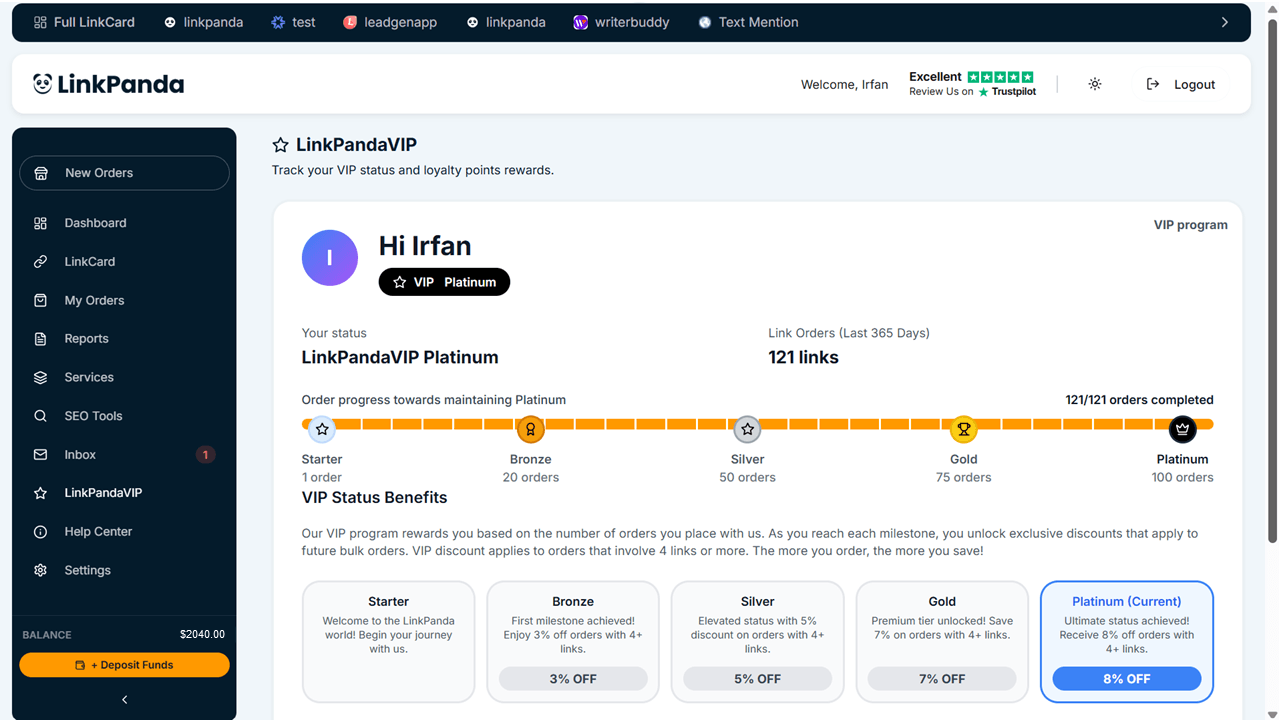This screenshot has width=1280, height=720.
Task: Click the Dashboard grid icon in sidebar
Action: point(40,223)
